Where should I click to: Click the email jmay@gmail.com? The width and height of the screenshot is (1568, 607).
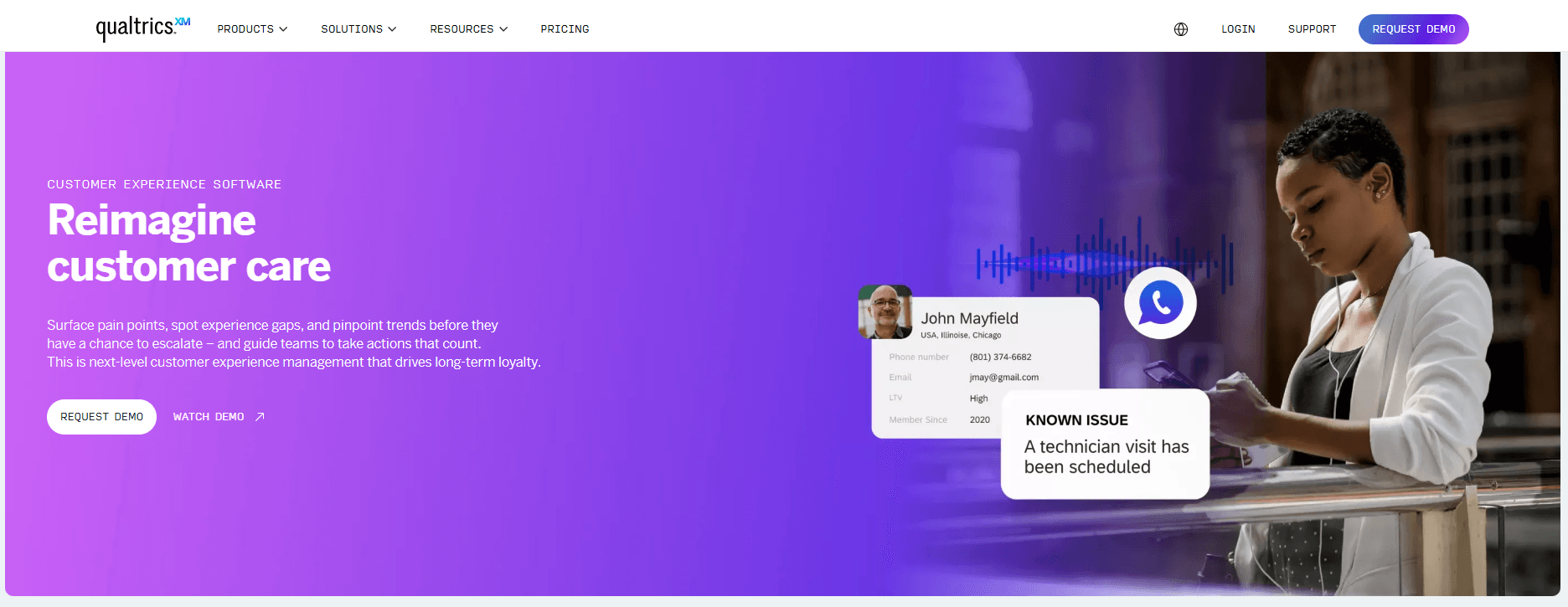(1003, 378)
